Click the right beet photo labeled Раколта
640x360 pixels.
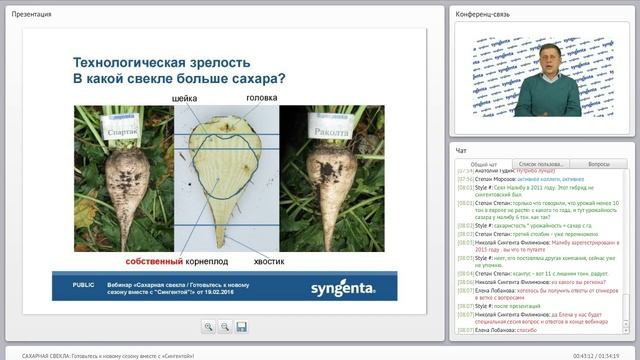coord(332,178)
